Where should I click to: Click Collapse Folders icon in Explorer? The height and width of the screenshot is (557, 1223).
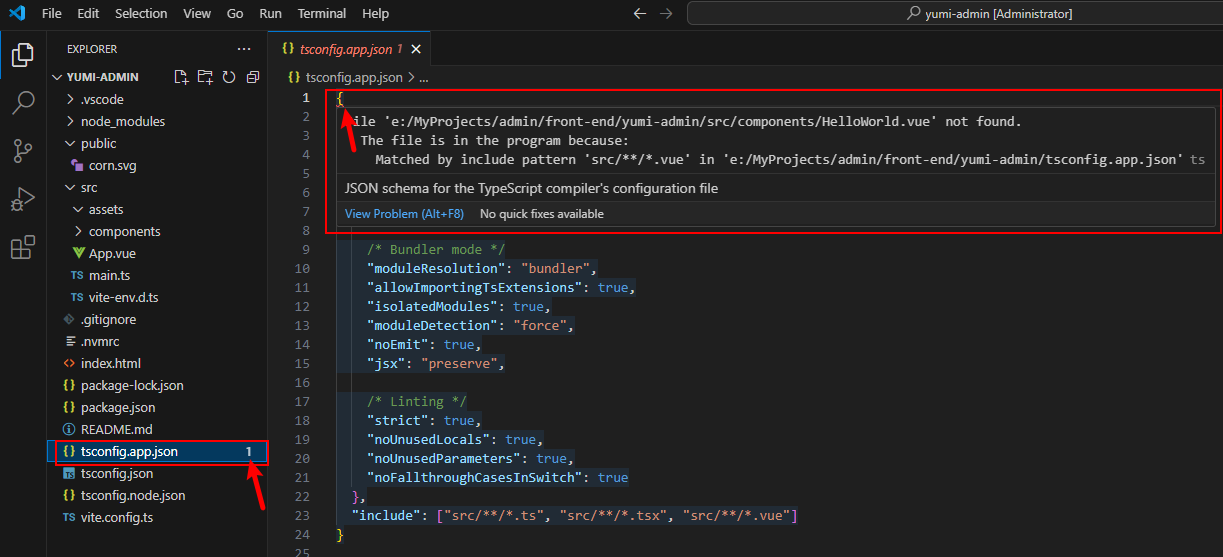(253, 77)
